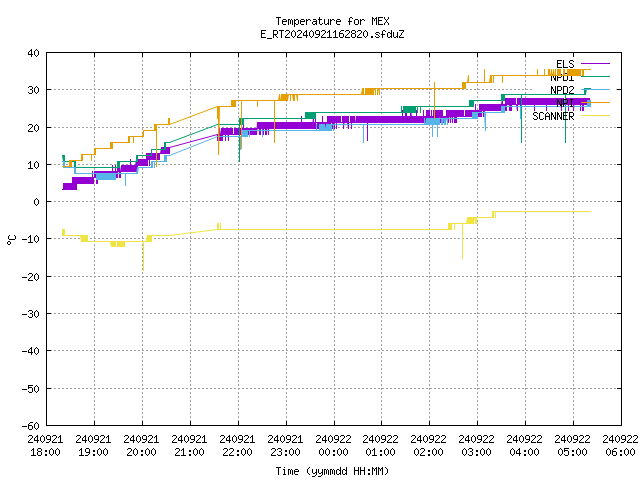This screenshot has width=640, height=480.
Task: Click the blue NPD2 legend line sample
Action: click(x=595, y=89)
